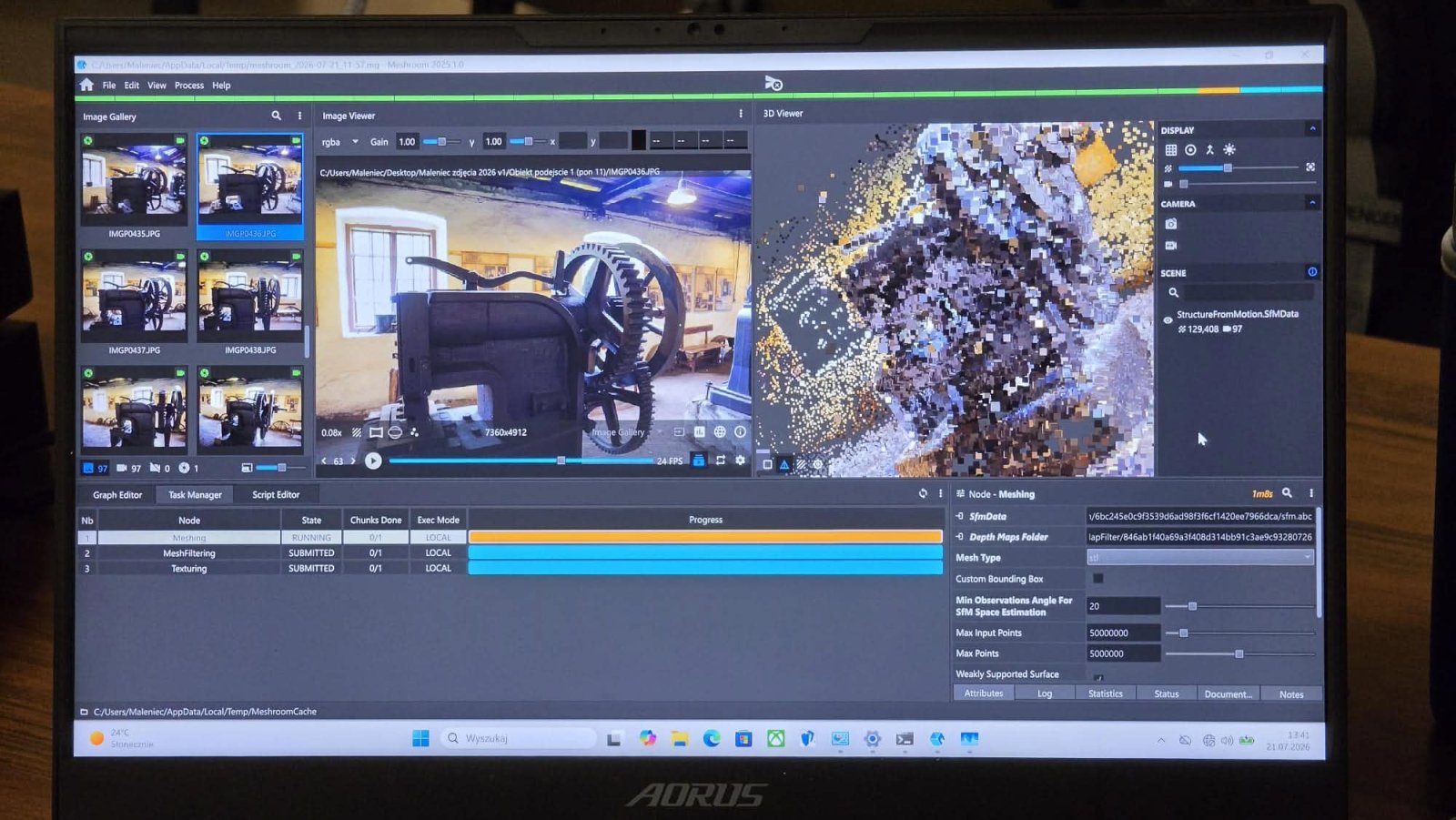Open the Statistics tab button

(x=1106, y=693)
